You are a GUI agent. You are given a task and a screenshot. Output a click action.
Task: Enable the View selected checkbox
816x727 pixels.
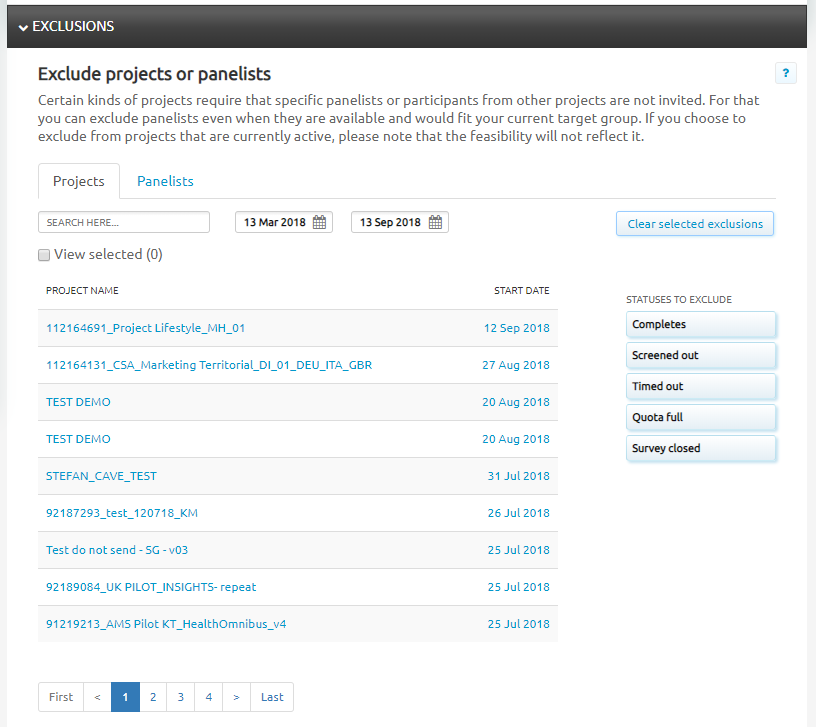click(x=44, y=255)
